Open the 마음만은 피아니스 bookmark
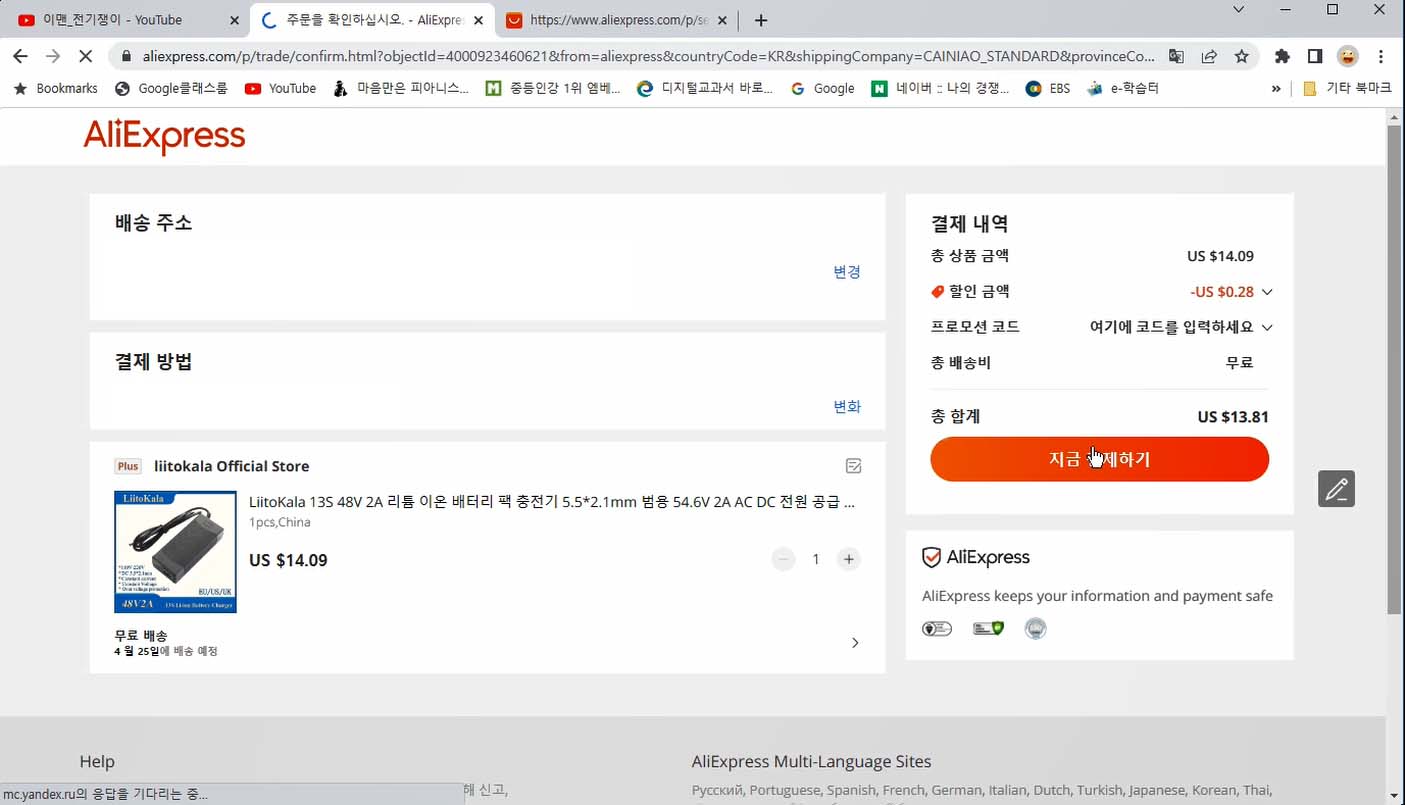Viewport: 1405px width, 805px height. 401,88
